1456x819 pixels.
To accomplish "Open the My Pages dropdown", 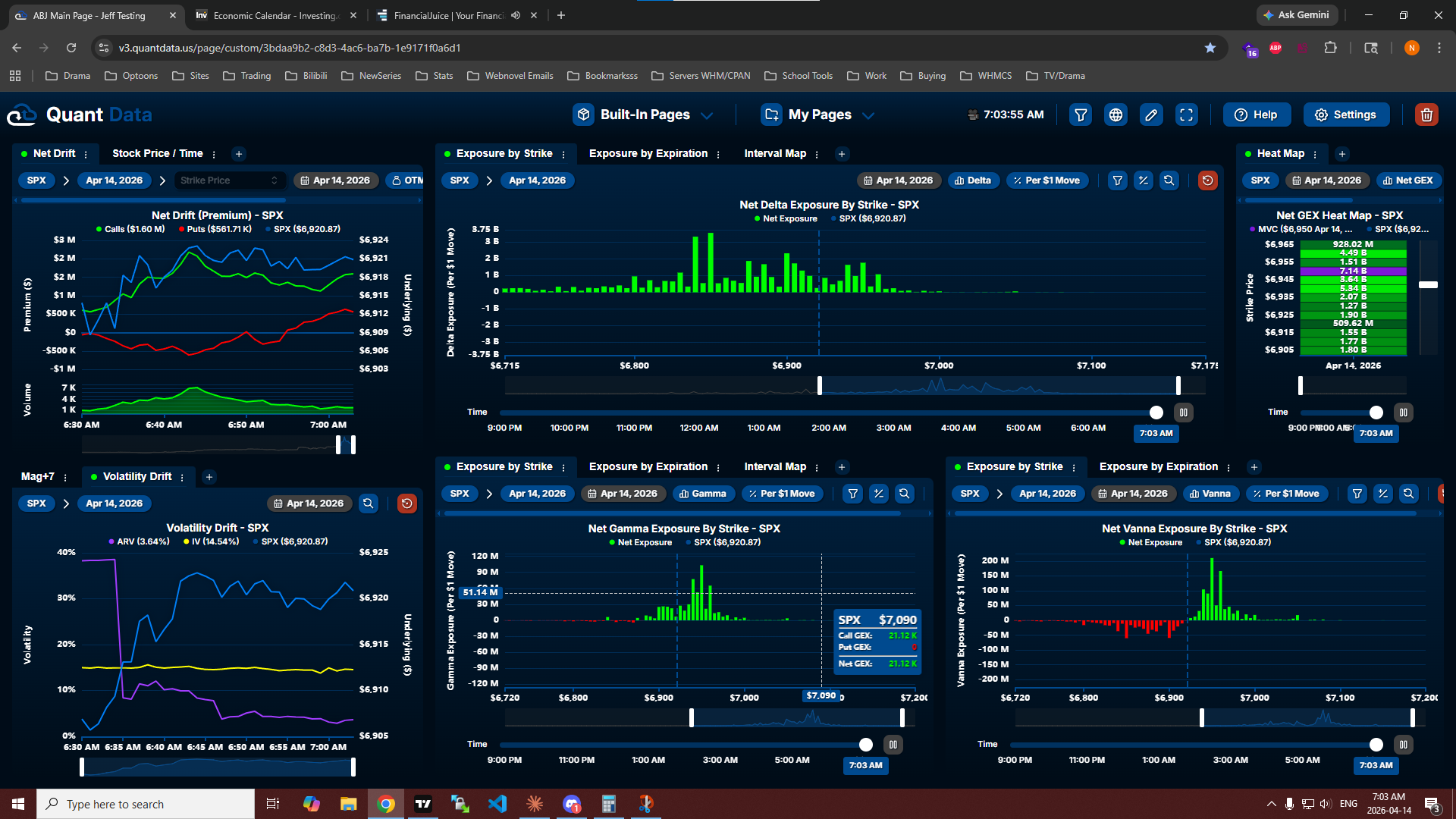I will coord(819,115).
